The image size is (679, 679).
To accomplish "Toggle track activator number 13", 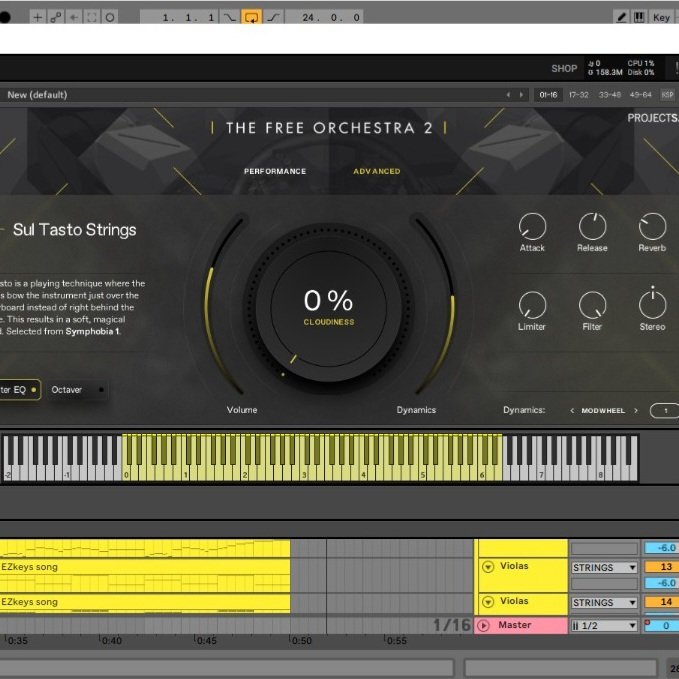I will [662, 567].
